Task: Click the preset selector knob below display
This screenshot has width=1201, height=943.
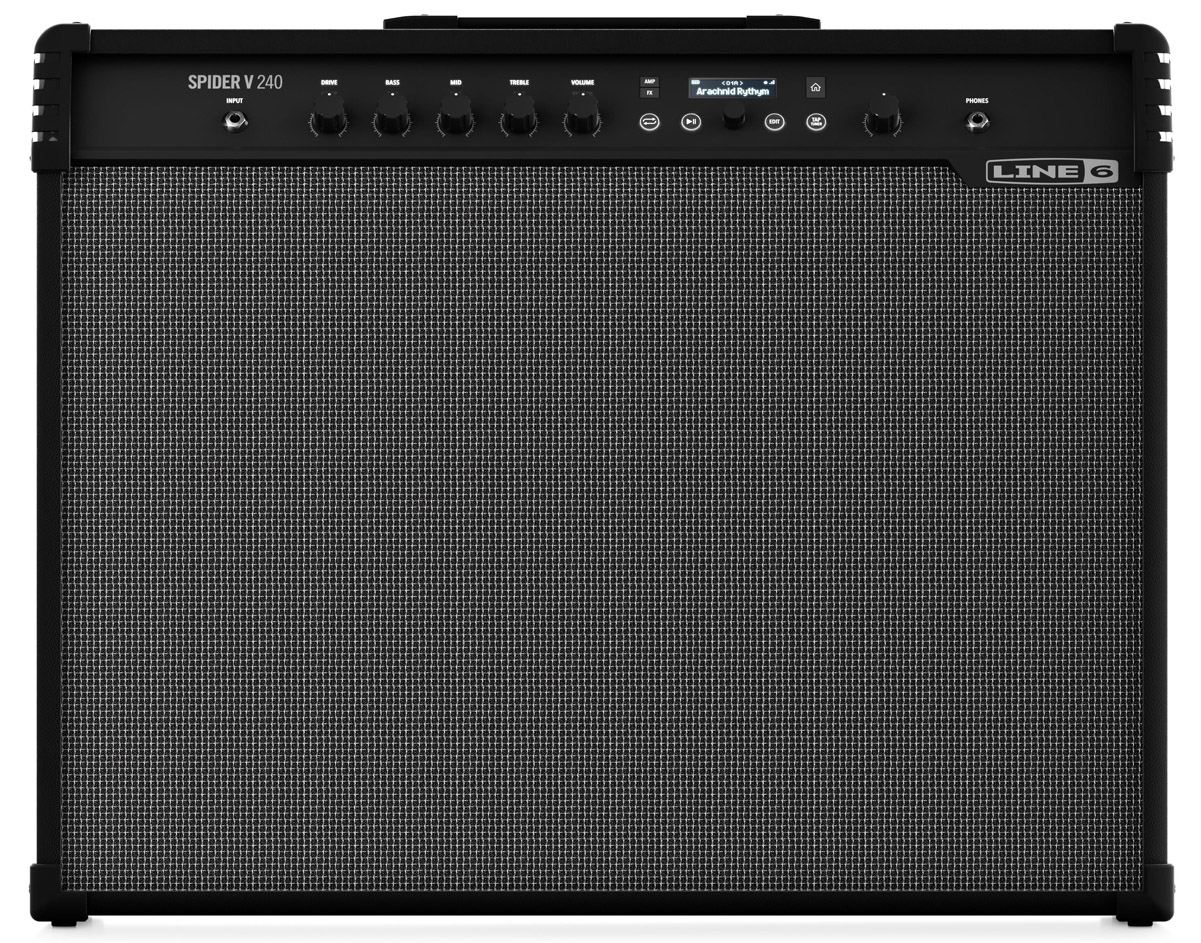Action: (x=734, y=118)
